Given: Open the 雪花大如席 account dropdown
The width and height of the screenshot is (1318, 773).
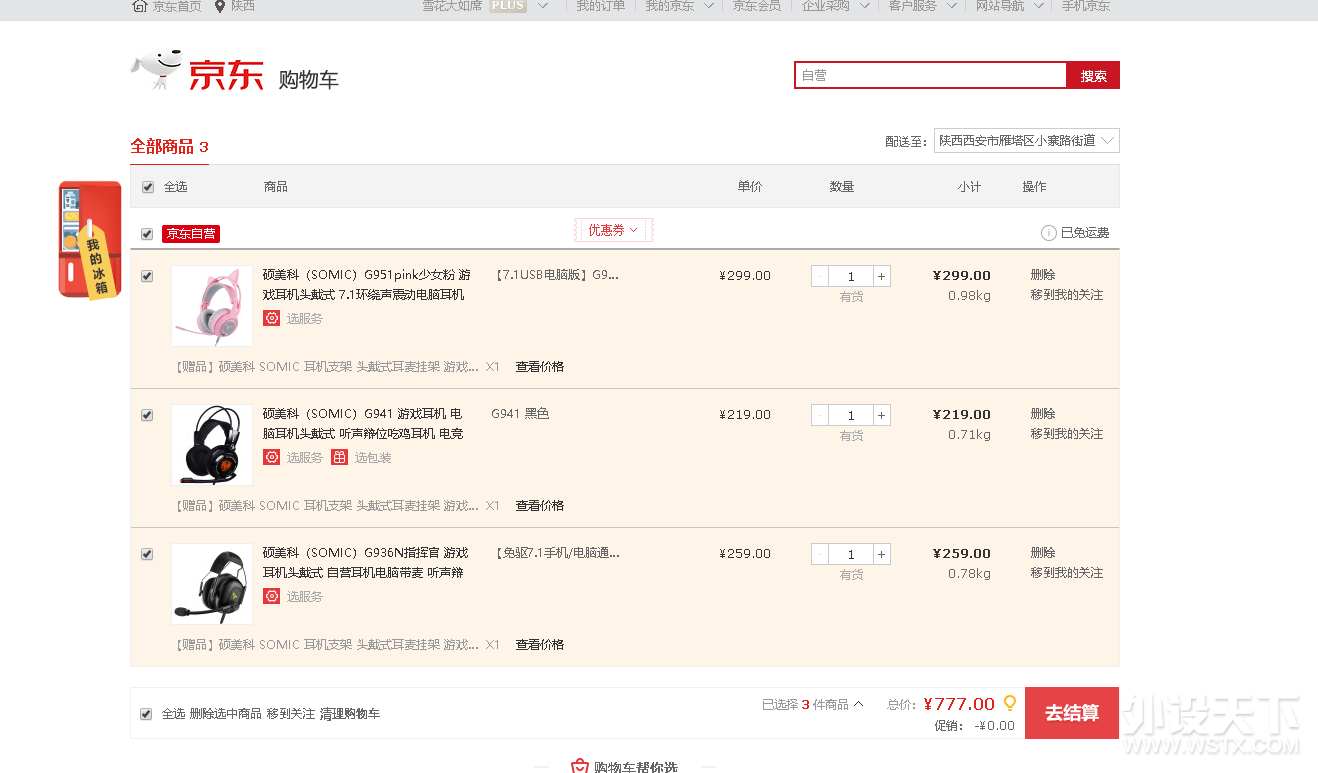Looking at the screenshot, I should pyautogui.click(x=485, y=6).
